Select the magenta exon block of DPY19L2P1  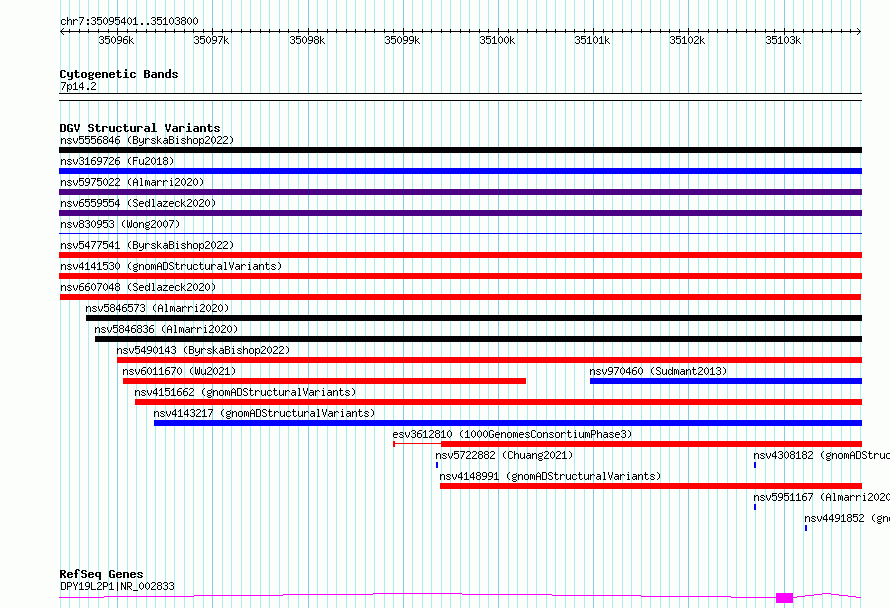784,598
